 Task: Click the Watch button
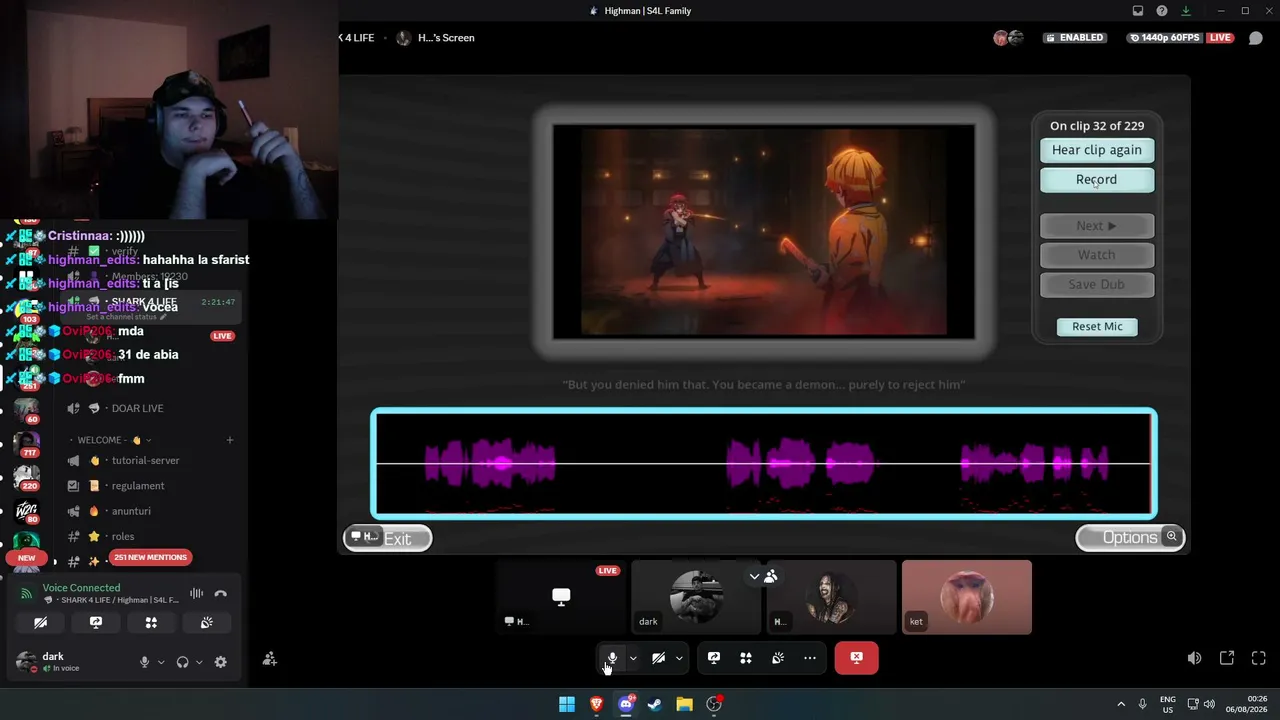(x=1097, y=255)
